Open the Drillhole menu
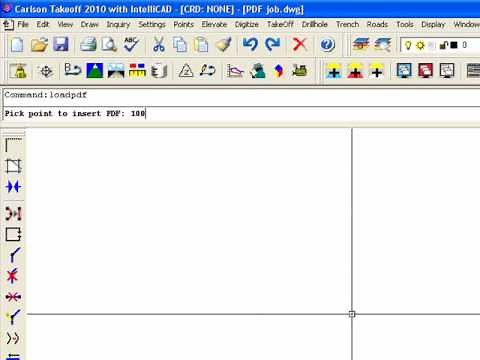Screen dimensions: 480x360 314,24
